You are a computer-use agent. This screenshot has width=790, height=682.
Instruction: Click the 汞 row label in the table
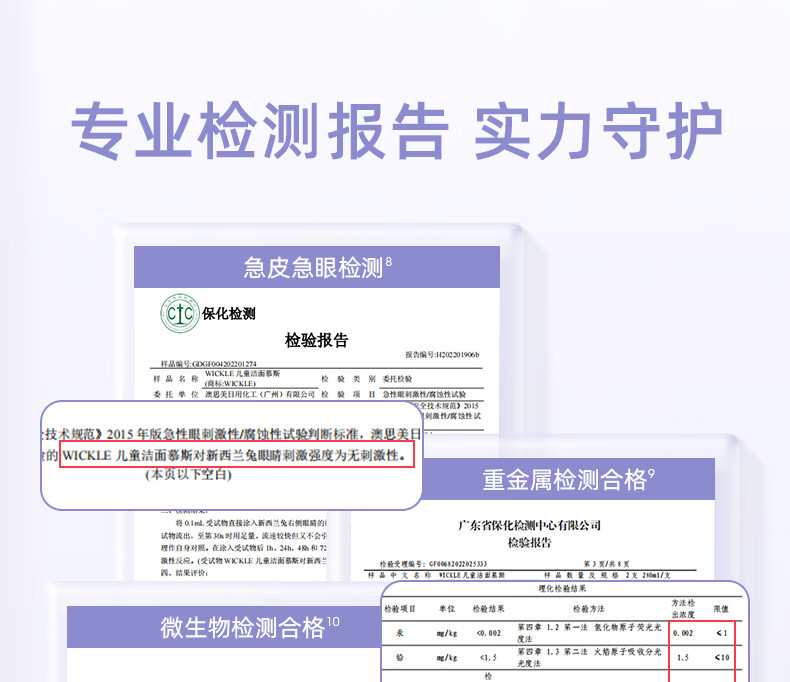400,633
